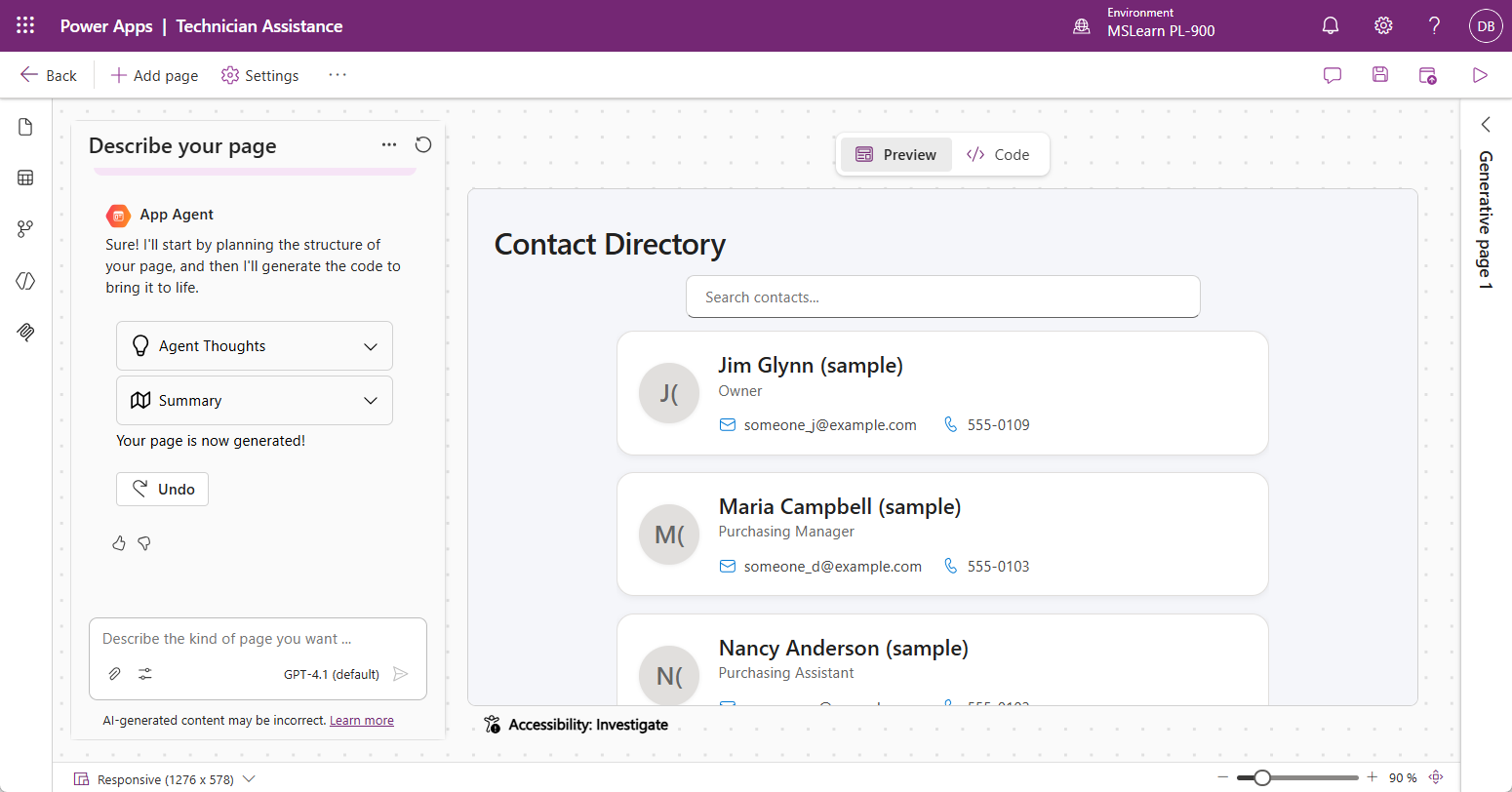Open the DB account avatar
Viewport: 1512px width, 792px height.
tap(1486, 26)
